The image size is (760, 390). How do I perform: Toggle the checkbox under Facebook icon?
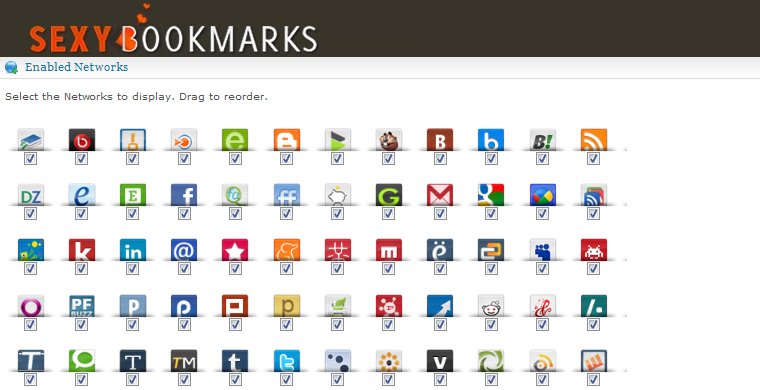[184, 214]
